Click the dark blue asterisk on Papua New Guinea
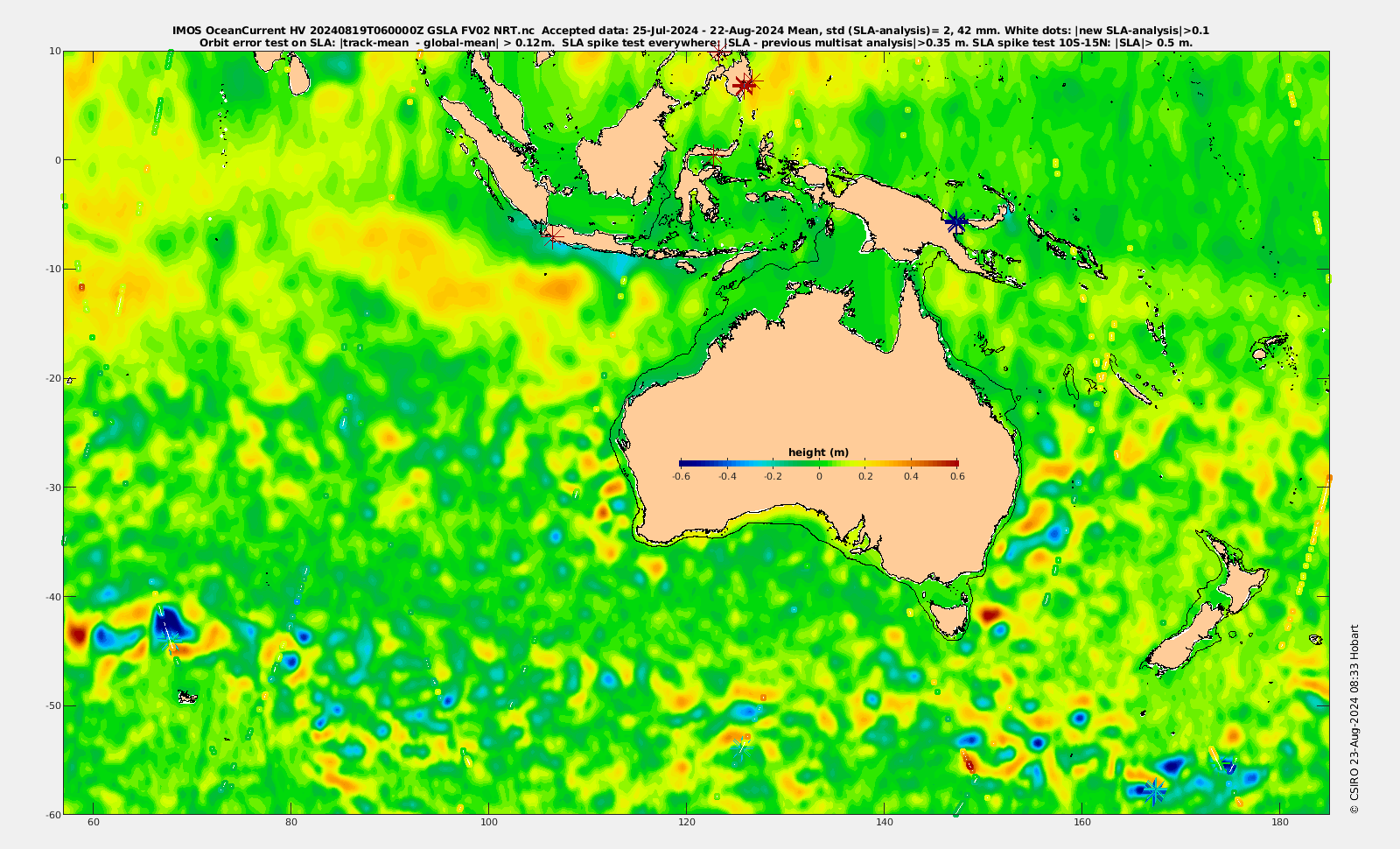Viewport: 1400px width, 849px height. click(x=956, y=222)
